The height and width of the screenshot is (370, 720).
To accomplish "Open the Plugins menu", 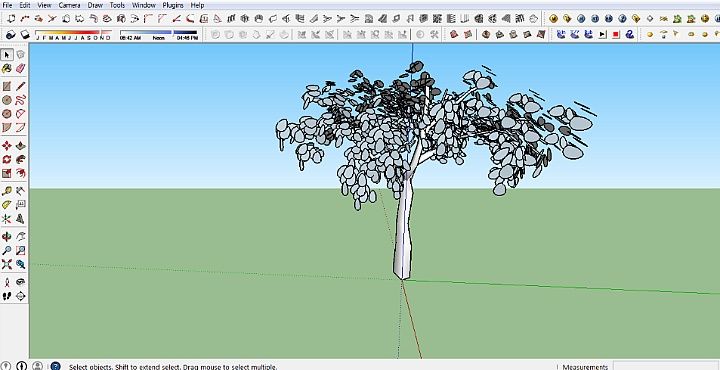I will point(173,5).
